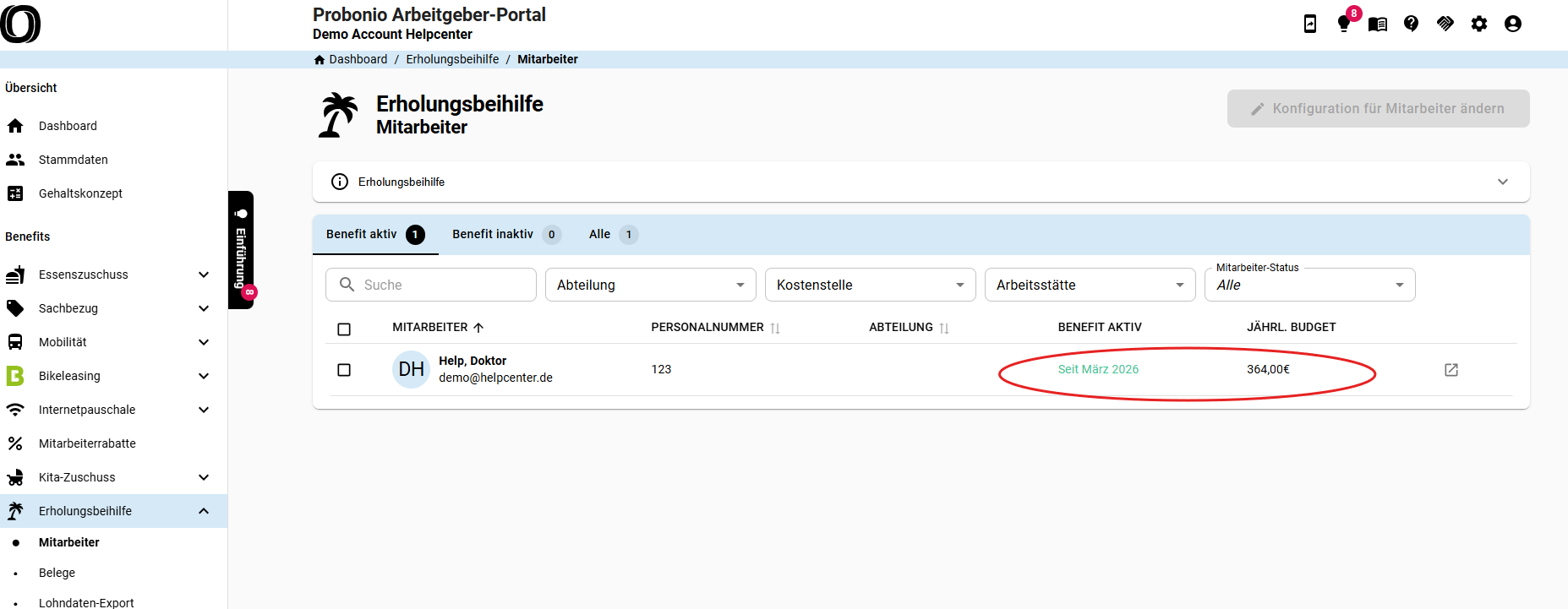Click the Erholungsbeihilfe palm icon in sidebar
The width and height of the screenshot is (1568, 609).
click(15, 511)
